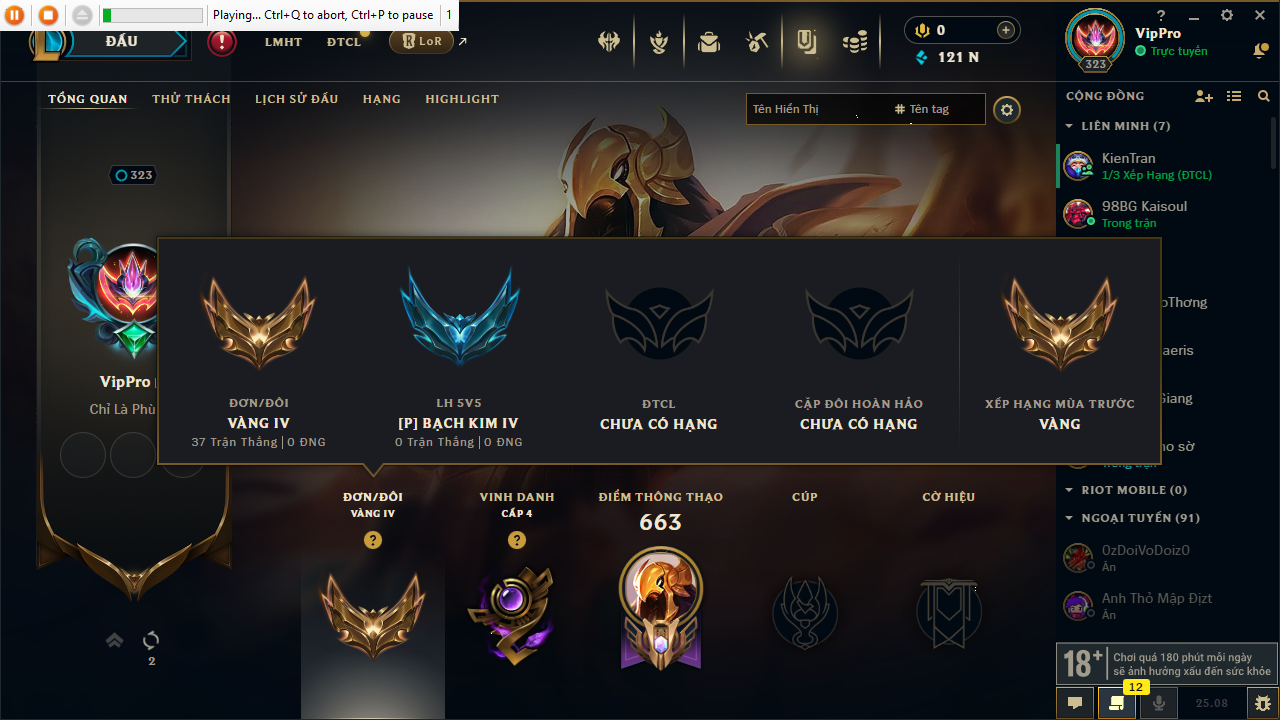
Task: Open the Store coins icon
Action: pyautogui.click(x=855, y=42)
